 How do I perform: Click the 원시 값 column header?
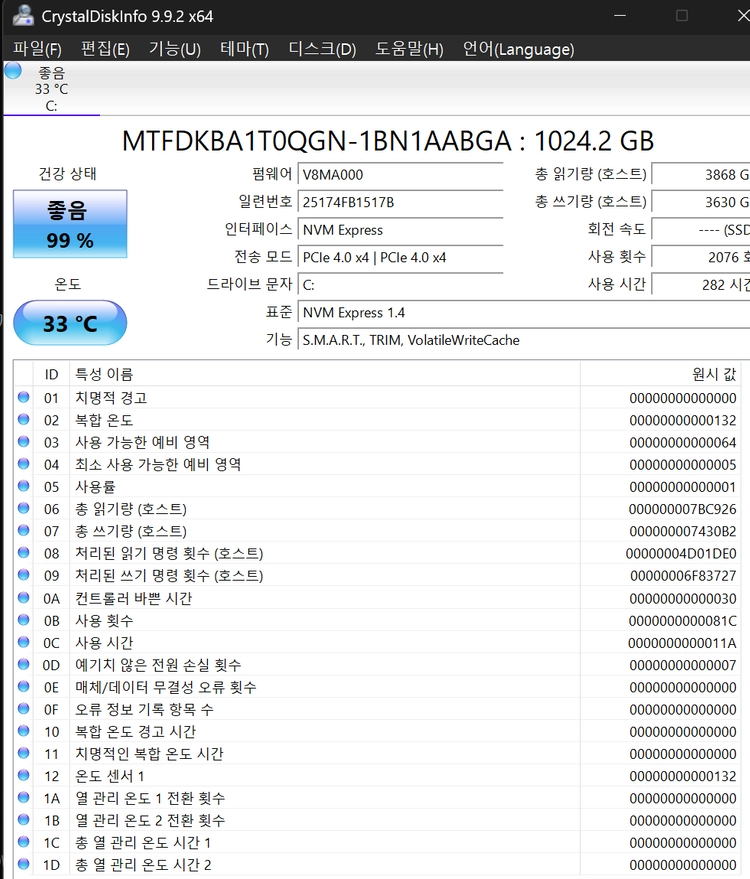660,374
